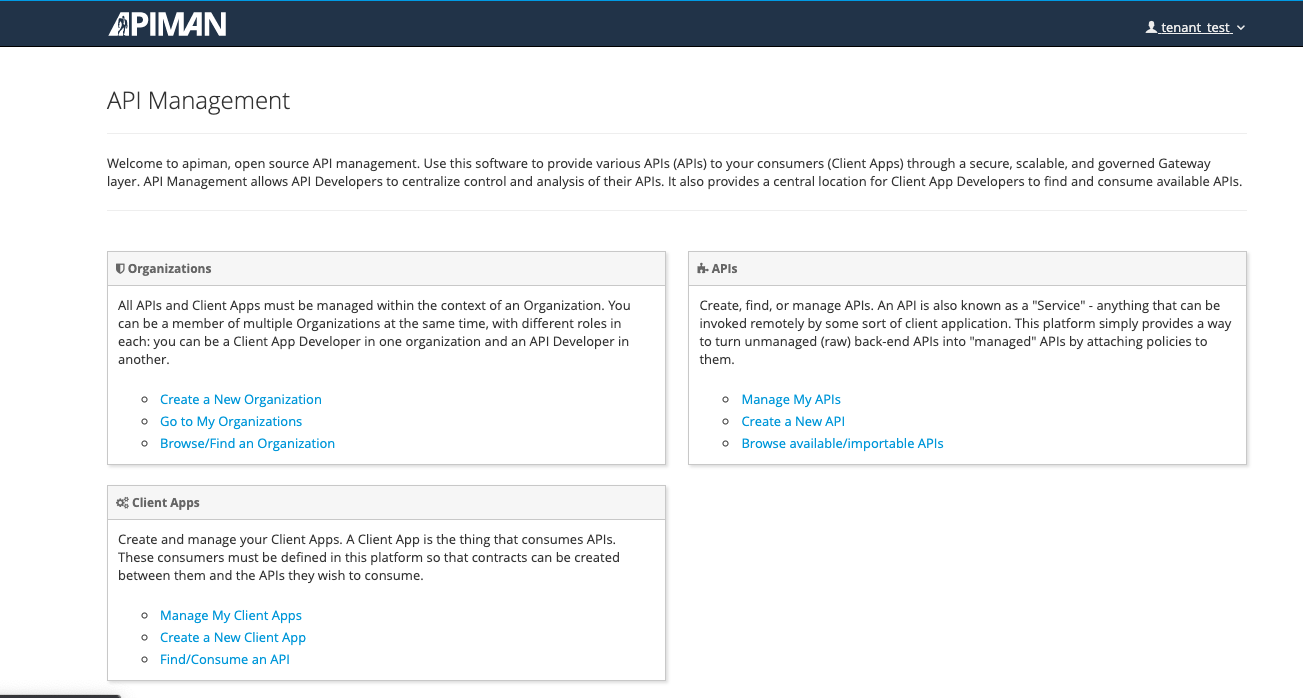1303x698 pixels.
Task: Select Go to My Organizations
Action: coord(231,421)
